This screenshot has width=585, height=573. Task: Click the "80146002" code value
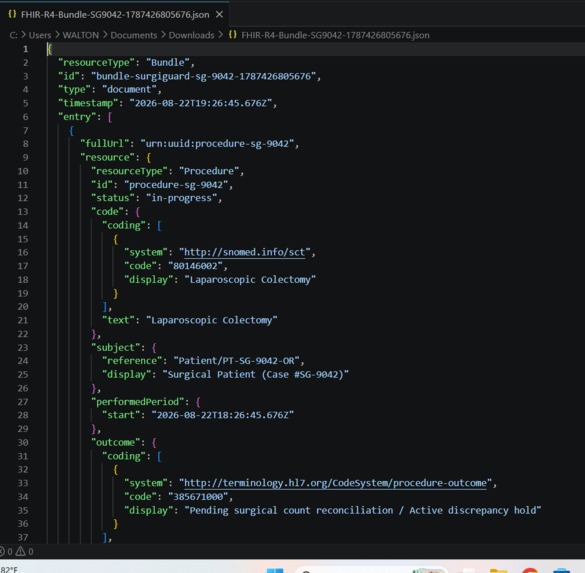click(195, 266)
